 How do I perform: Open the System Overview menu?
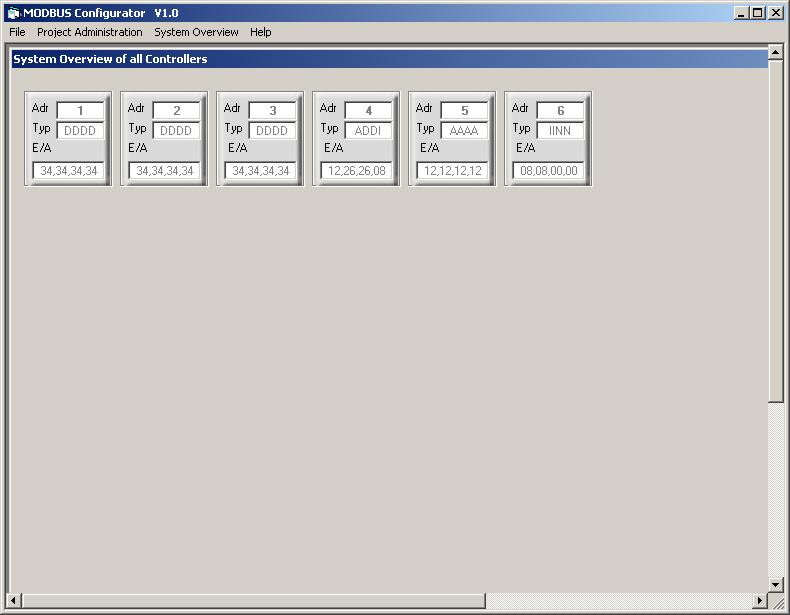click(196, 32)
